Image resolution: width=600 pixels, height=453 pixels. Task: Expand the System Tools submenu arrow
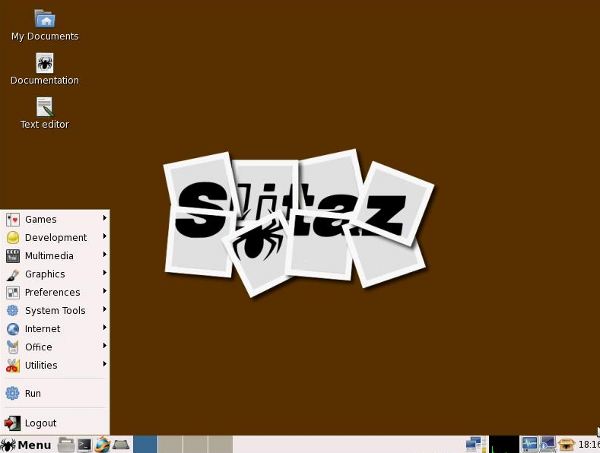coord(104,310)
